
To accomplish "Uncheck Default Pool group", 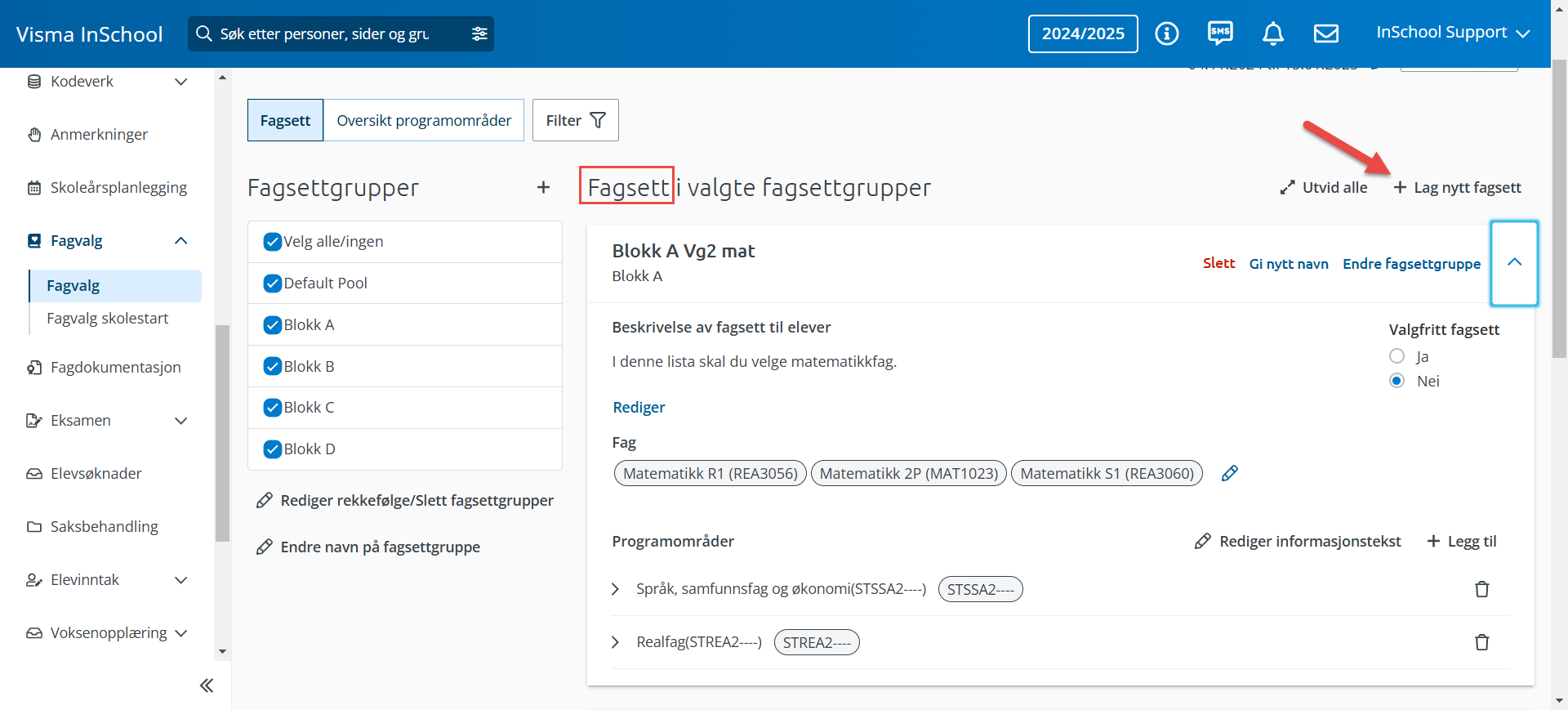I will coord(273,284).
